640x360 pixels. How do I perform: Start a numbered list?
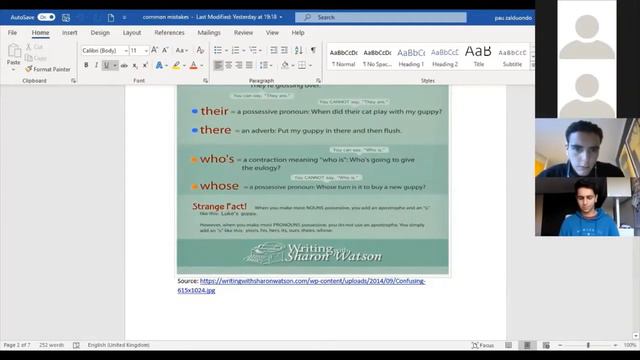[x=236, y=50]
